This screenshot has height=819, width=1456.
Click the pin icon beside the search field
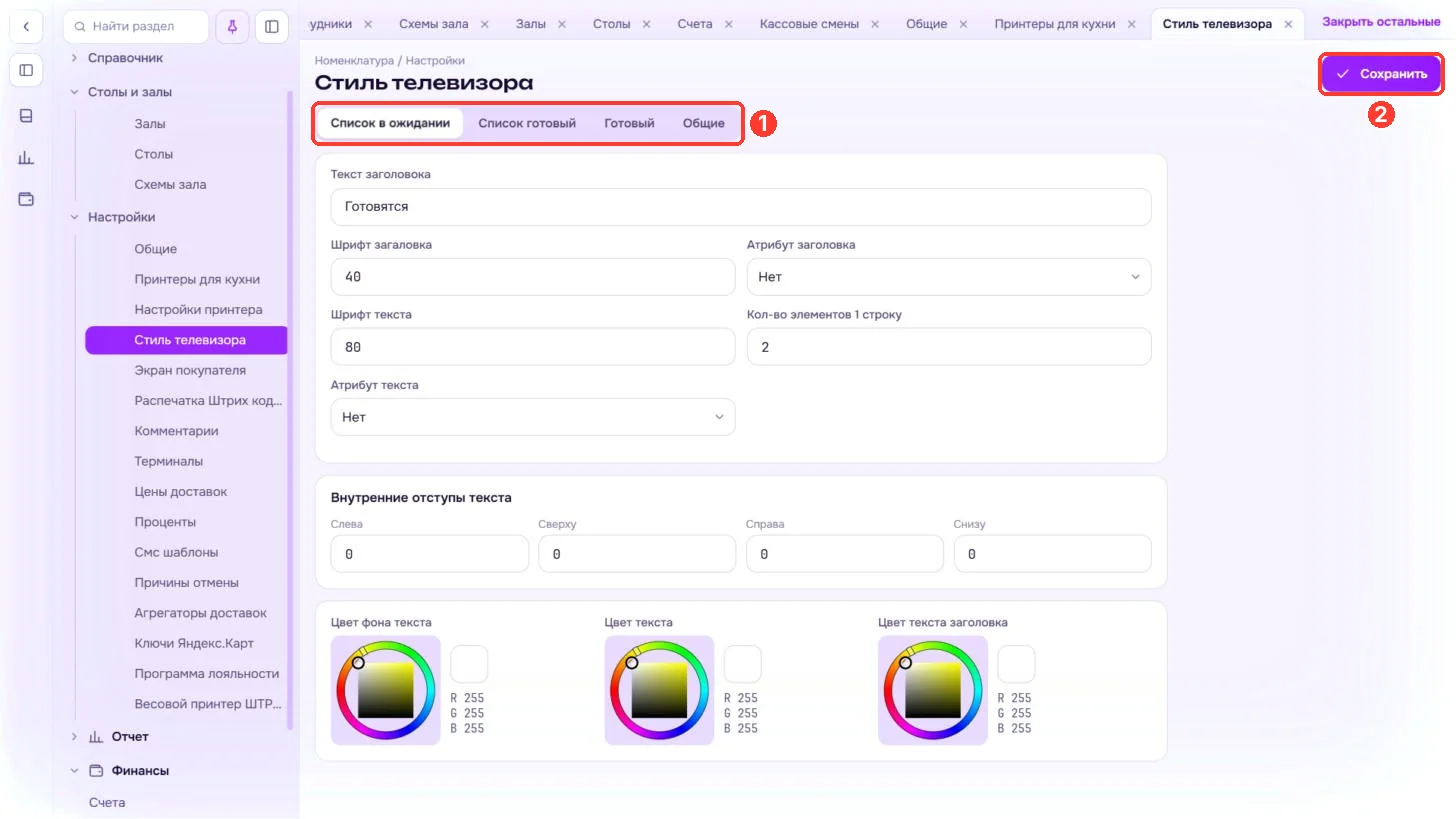click(232, 27)
